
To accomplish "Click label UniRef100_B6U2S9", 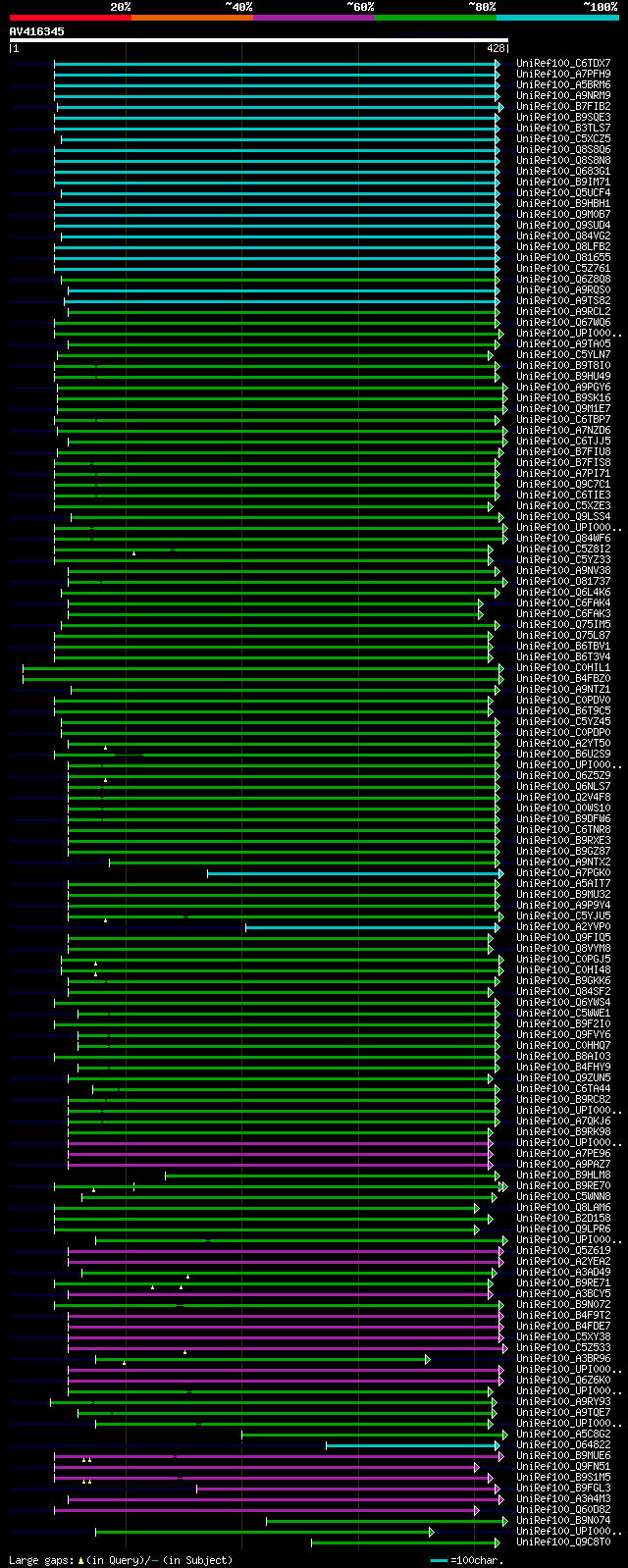I will click(563, 755).
